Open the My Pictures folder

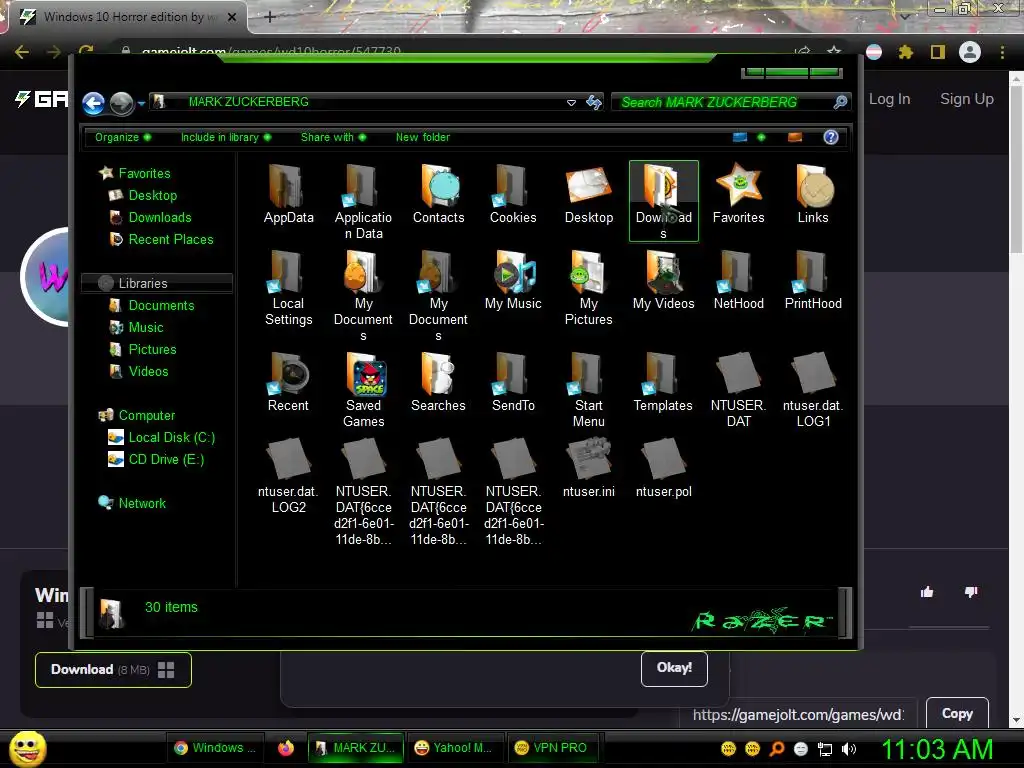[588, 288]
